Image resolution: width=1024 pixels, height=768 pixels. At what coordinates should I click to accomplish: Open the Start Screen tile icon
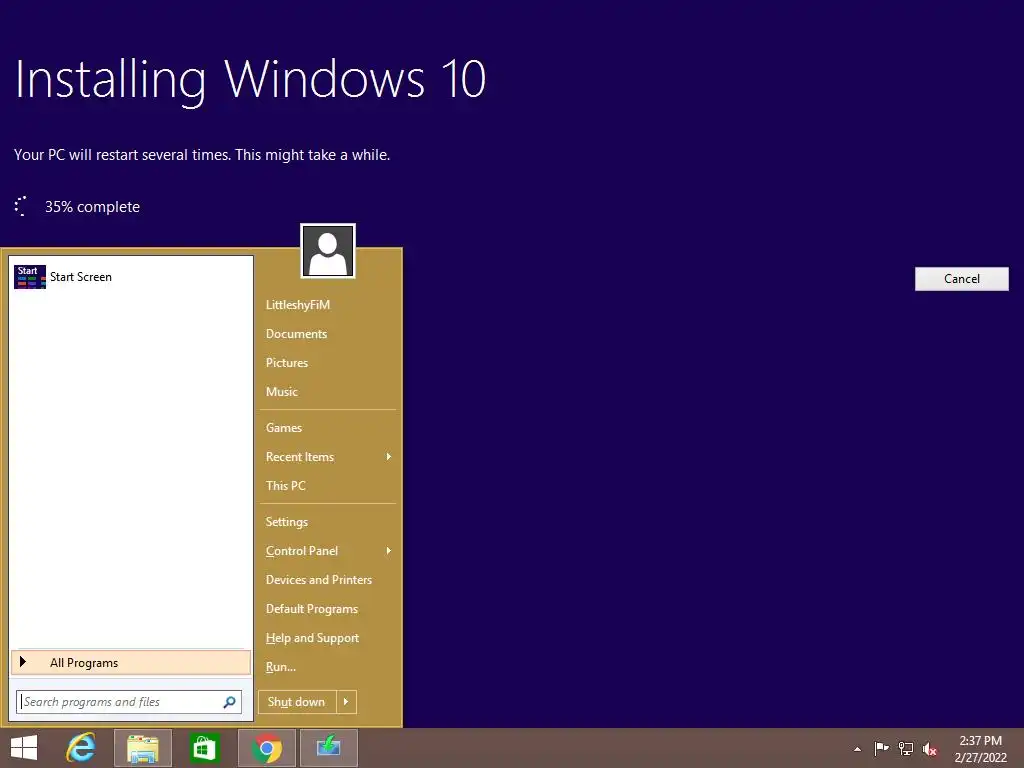[29, 277]
